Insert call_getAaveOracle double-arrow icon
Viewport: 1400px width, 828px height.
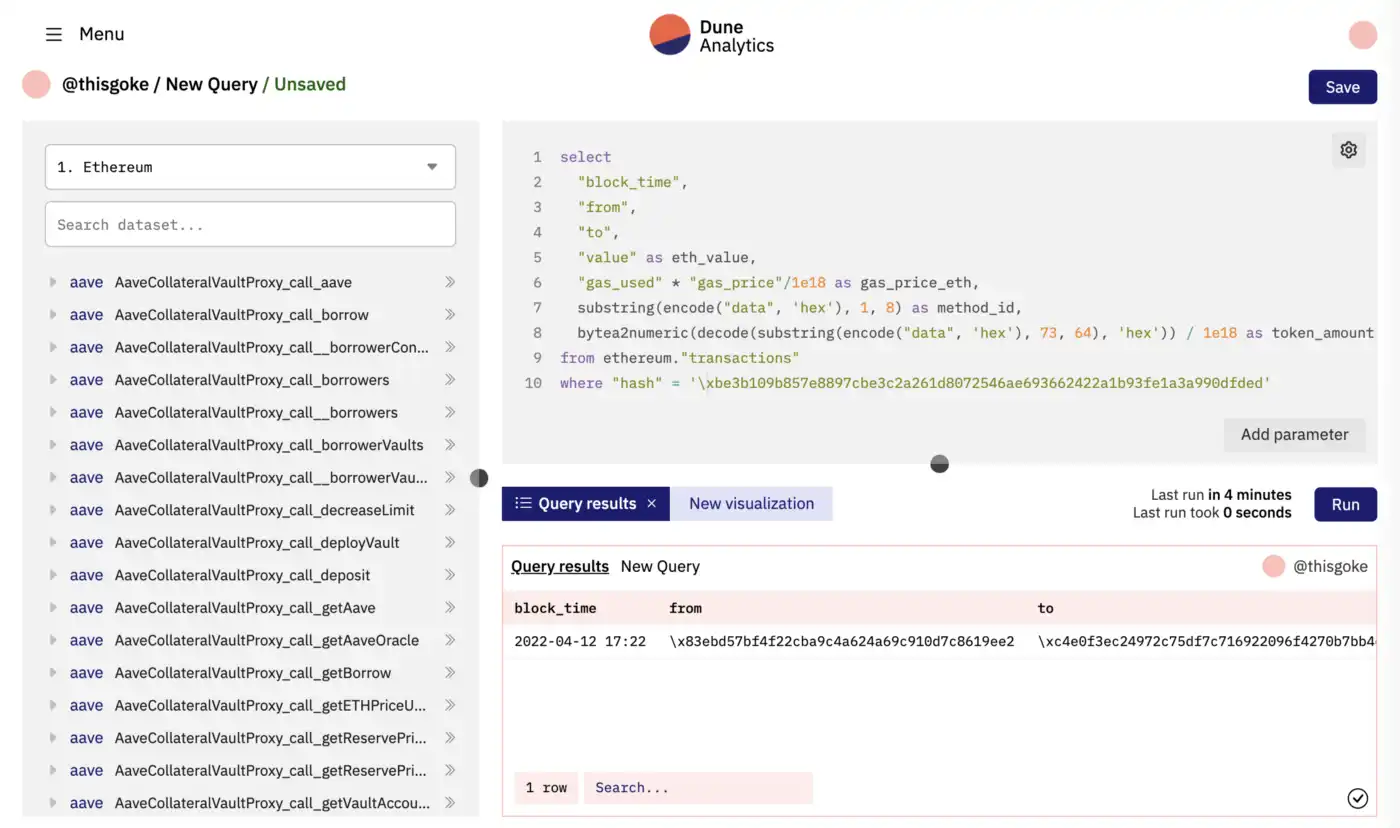(450, 640)
